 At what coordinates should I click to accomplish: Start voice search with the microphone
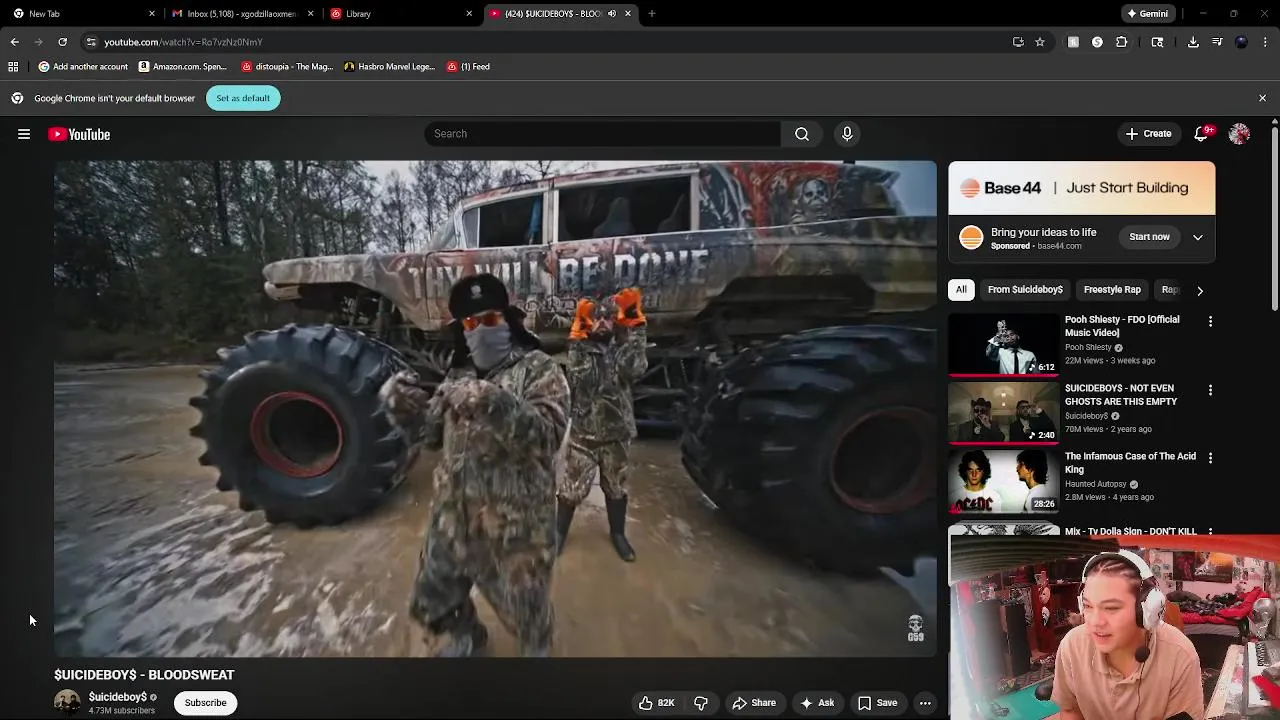tap(847, 134)
